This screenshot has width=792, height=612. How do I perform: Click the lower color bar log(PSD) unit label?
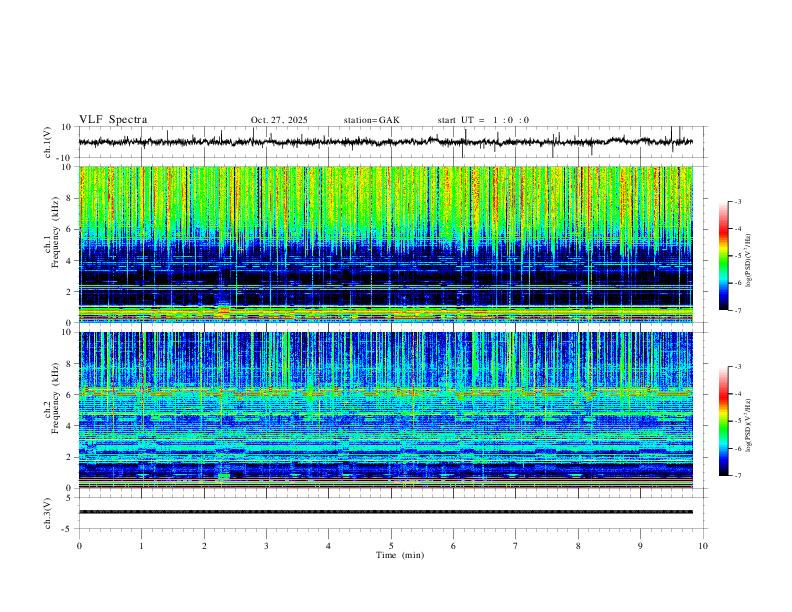pyautogui.click(x=749, y=425)
